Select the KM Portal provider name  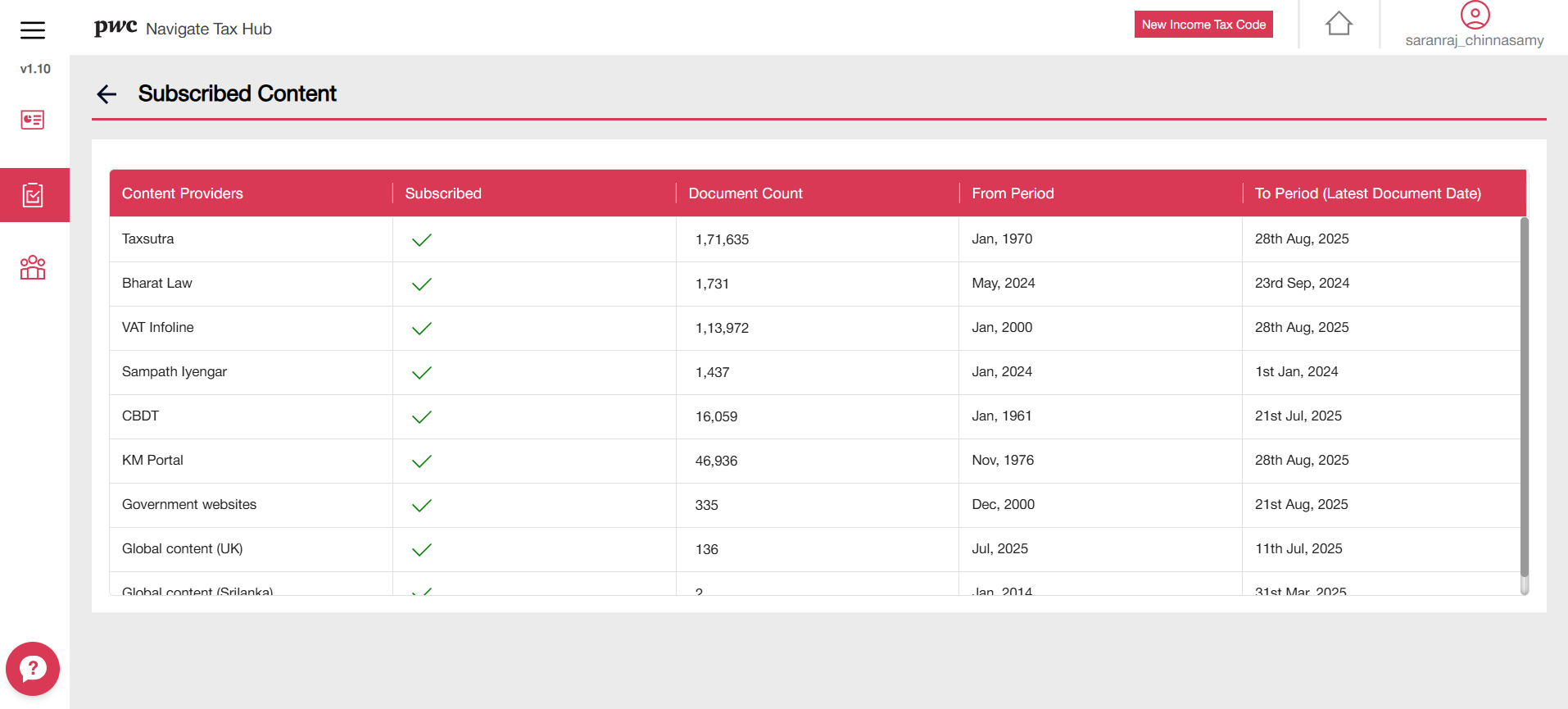tap(153, 460)
